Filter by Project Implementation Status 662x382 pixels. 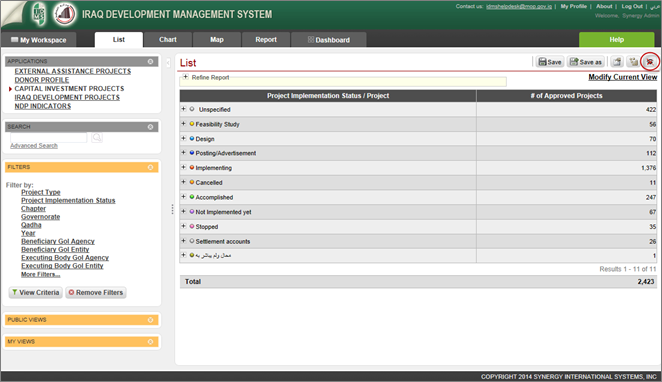point(68,200)
